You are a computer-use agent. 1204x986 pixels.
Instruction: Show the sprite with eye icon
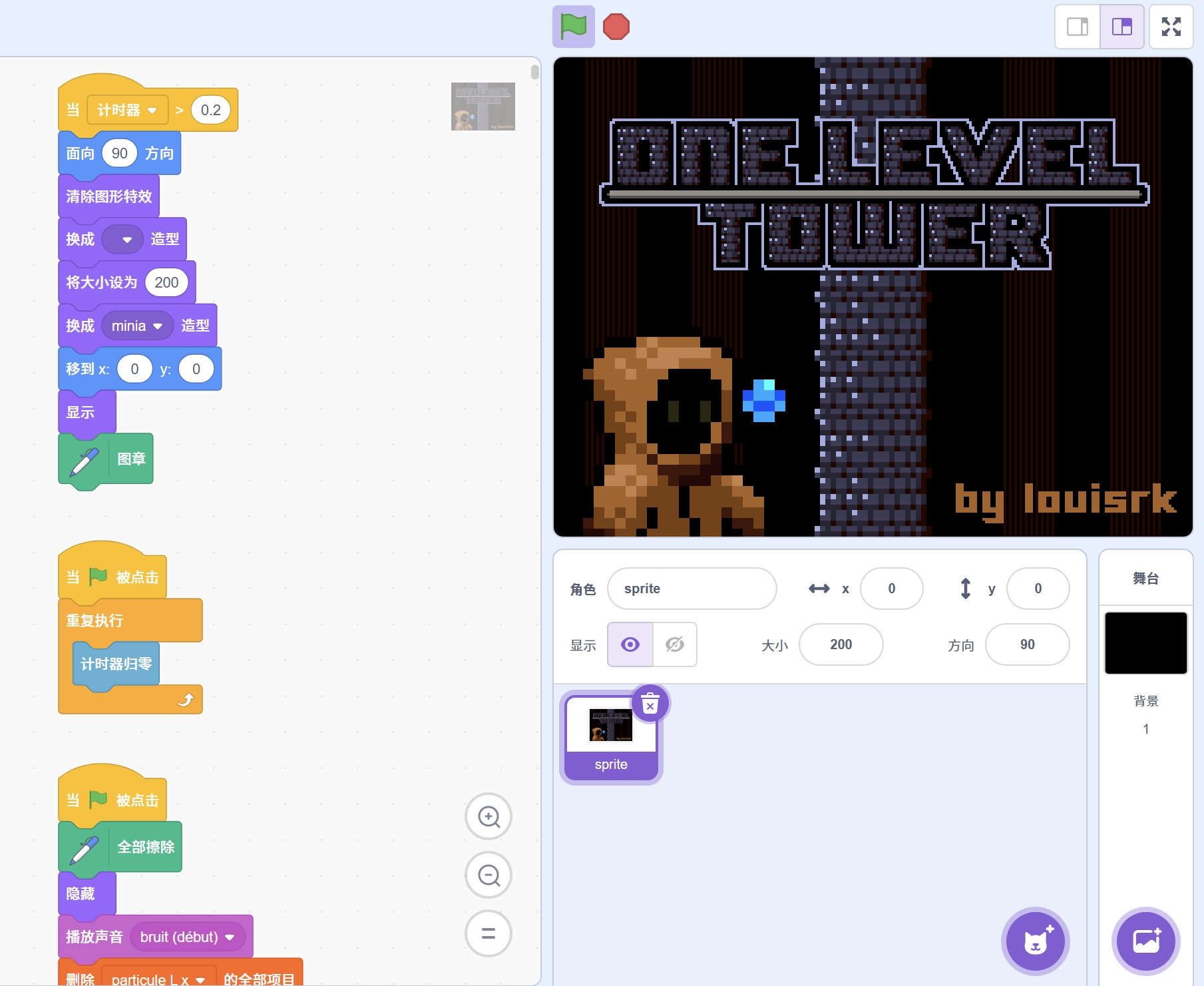coord(630,644)
